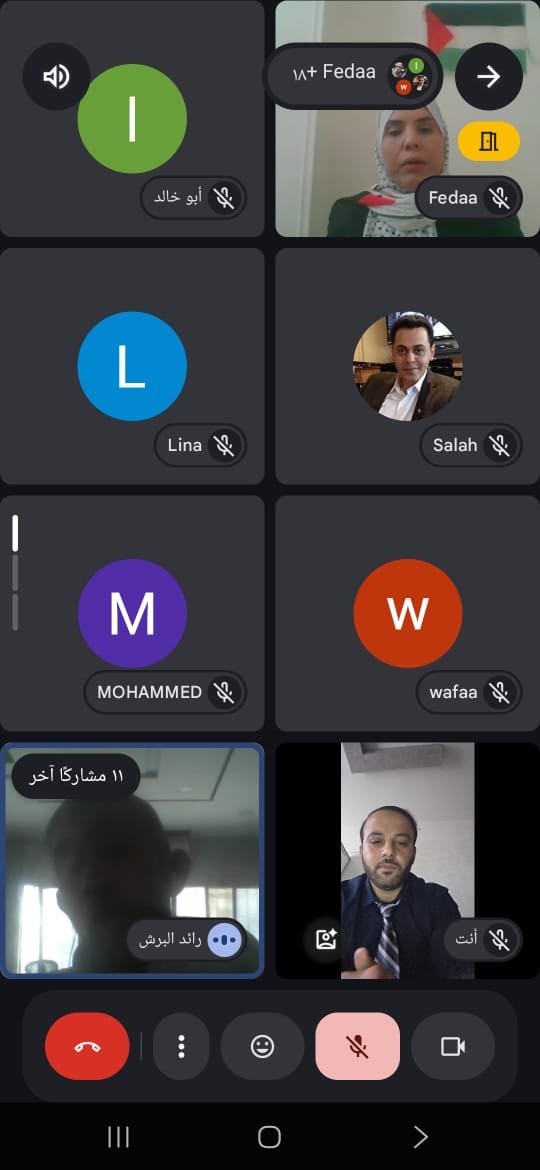Tap the muted mic icon beside Lina
Viewport: 540px width, 1170px height.
(224, 445)
